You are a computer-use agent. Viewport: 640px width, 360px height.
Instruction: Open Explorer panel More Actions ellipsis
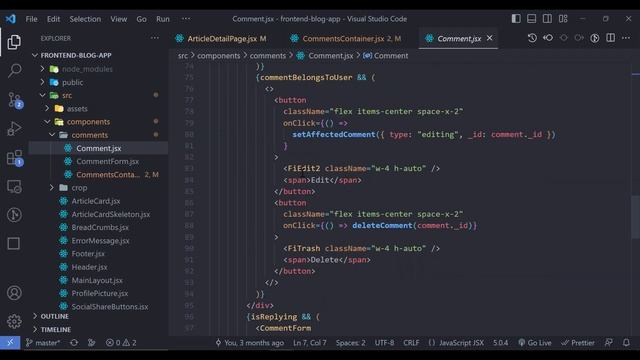[155, 38]
